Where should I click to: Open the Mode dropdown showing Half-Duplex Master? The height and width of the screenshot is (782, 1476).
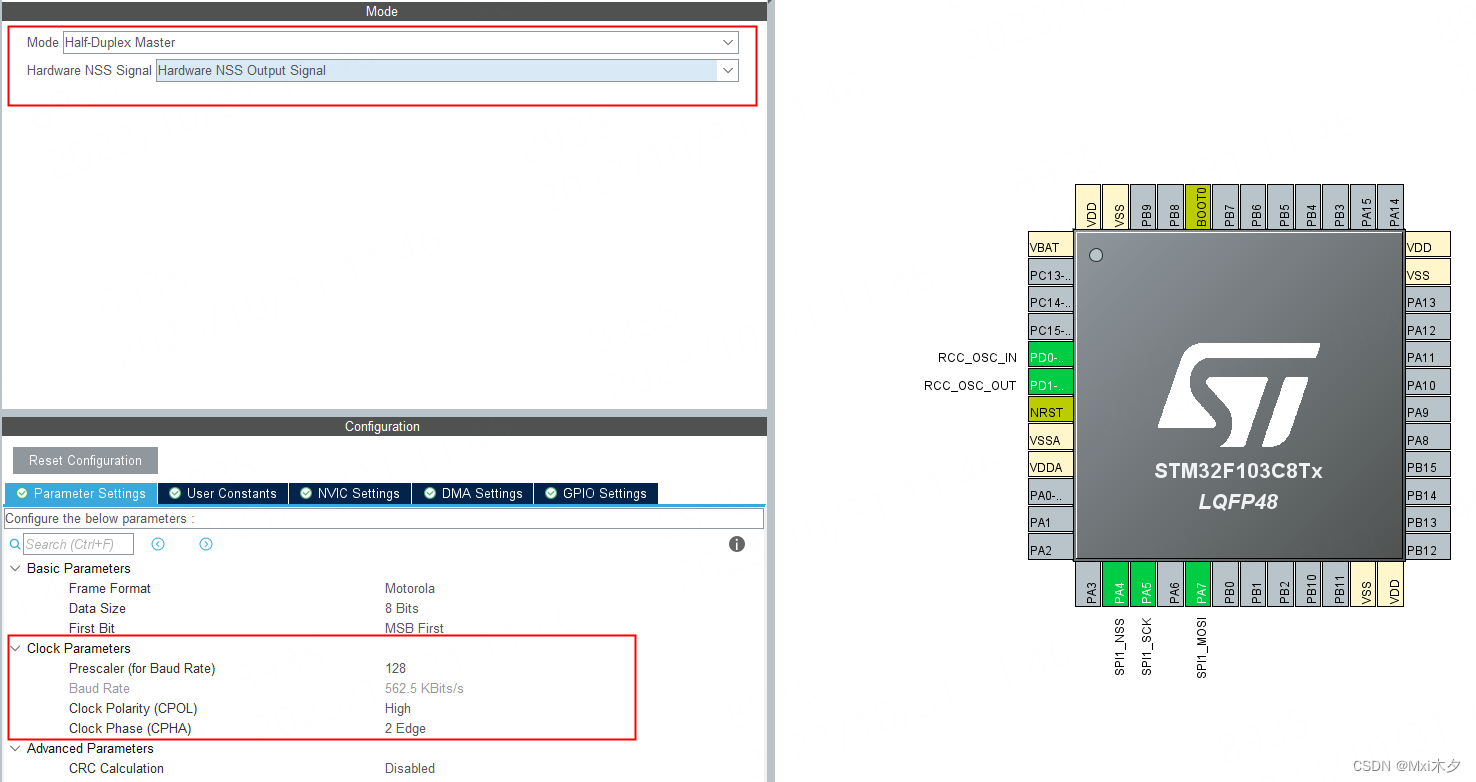(400, 42)
